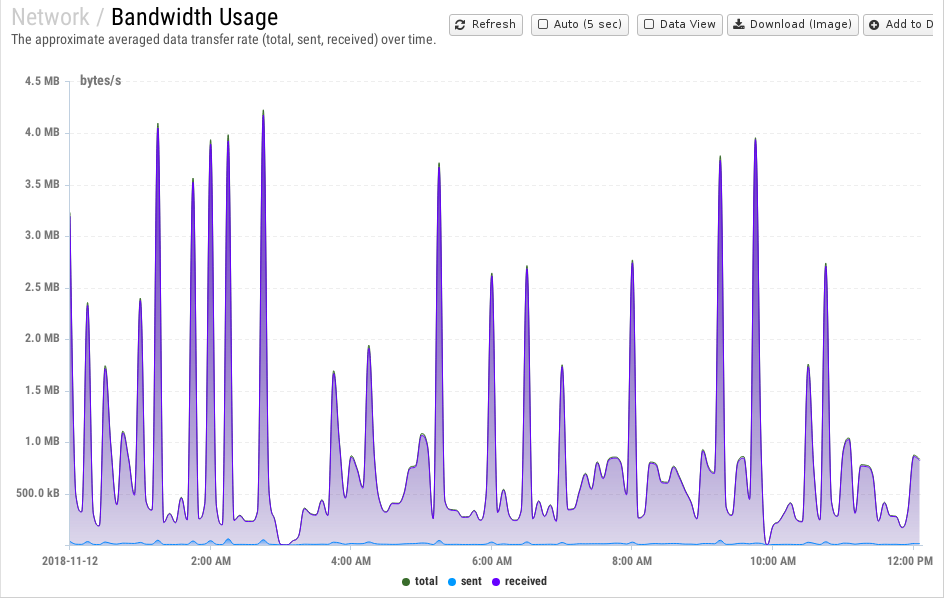944x598 pixels.
Task: Click the 4:00 AM x-axis label
Action: tap(351, 561)
